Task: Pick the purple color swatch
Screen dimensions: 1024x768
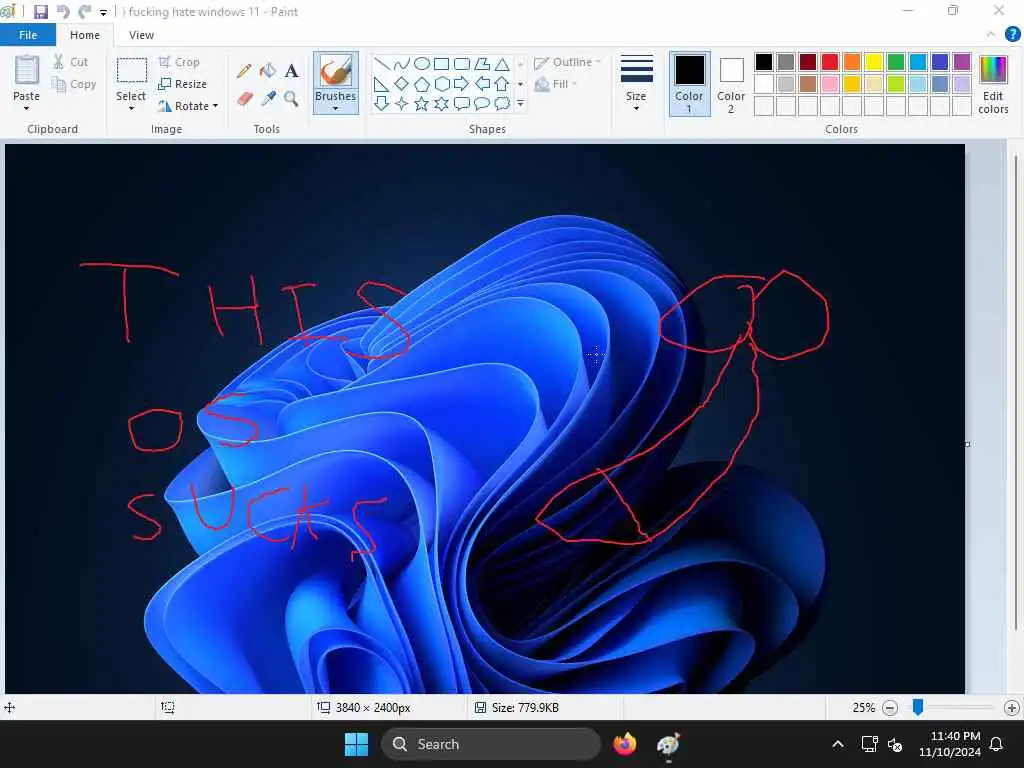Action: coord(962,62)
